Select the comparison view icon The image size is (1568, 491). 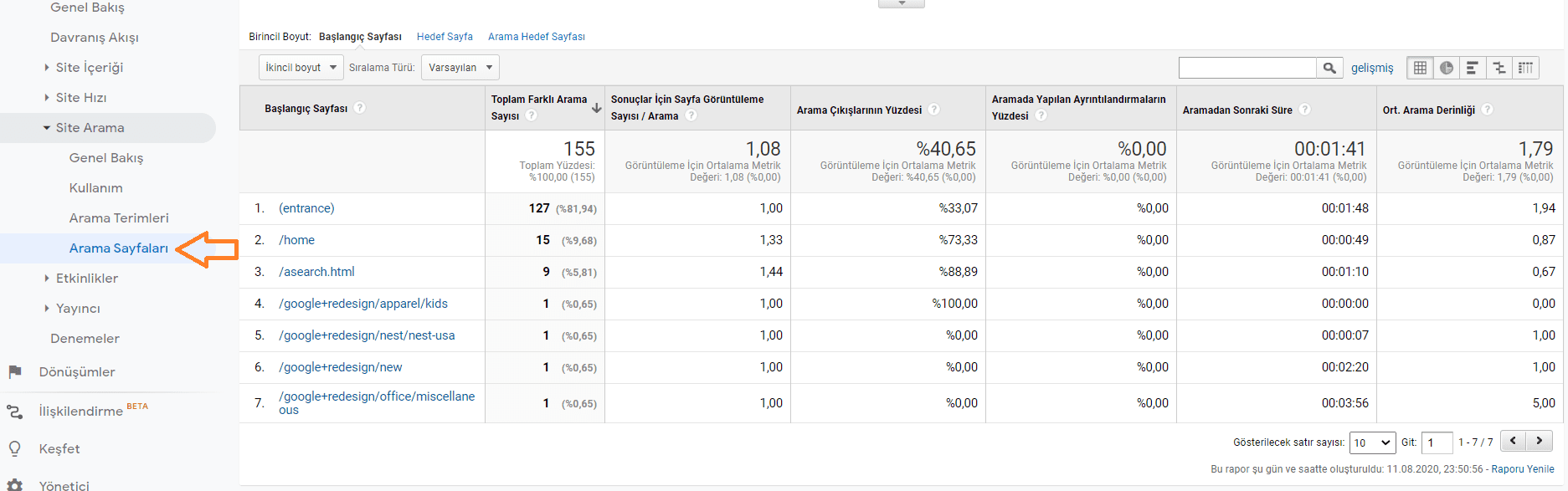pos(1499,68)
